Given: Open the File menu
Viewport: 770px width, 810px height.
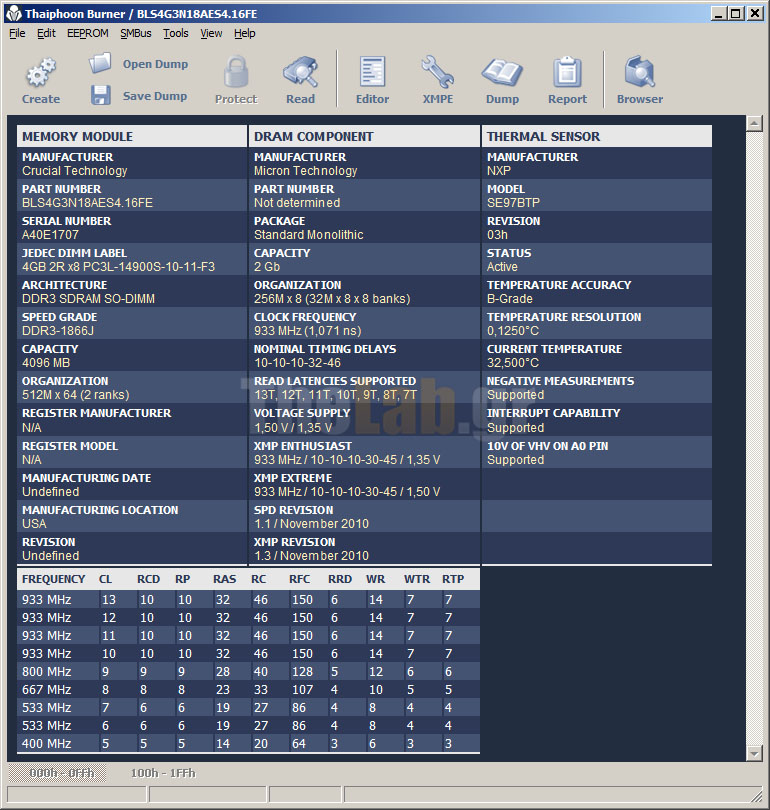Looking at the screenshot, I should coord(17,34).
